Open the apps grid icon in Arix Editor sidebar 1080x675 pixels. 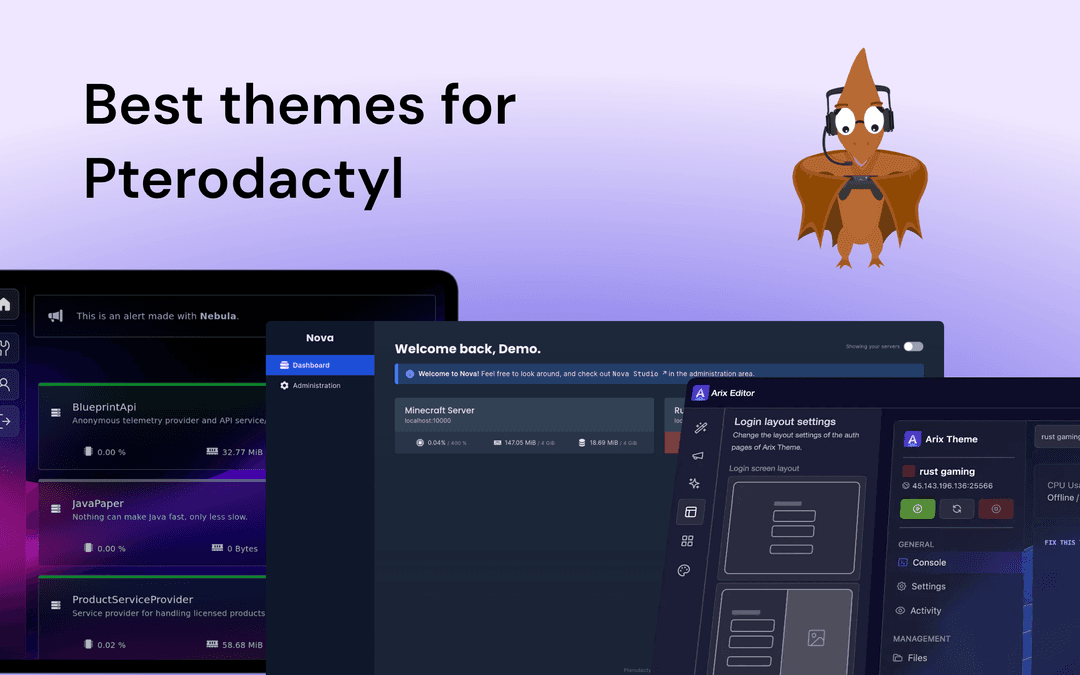click(x=687, y=540)
